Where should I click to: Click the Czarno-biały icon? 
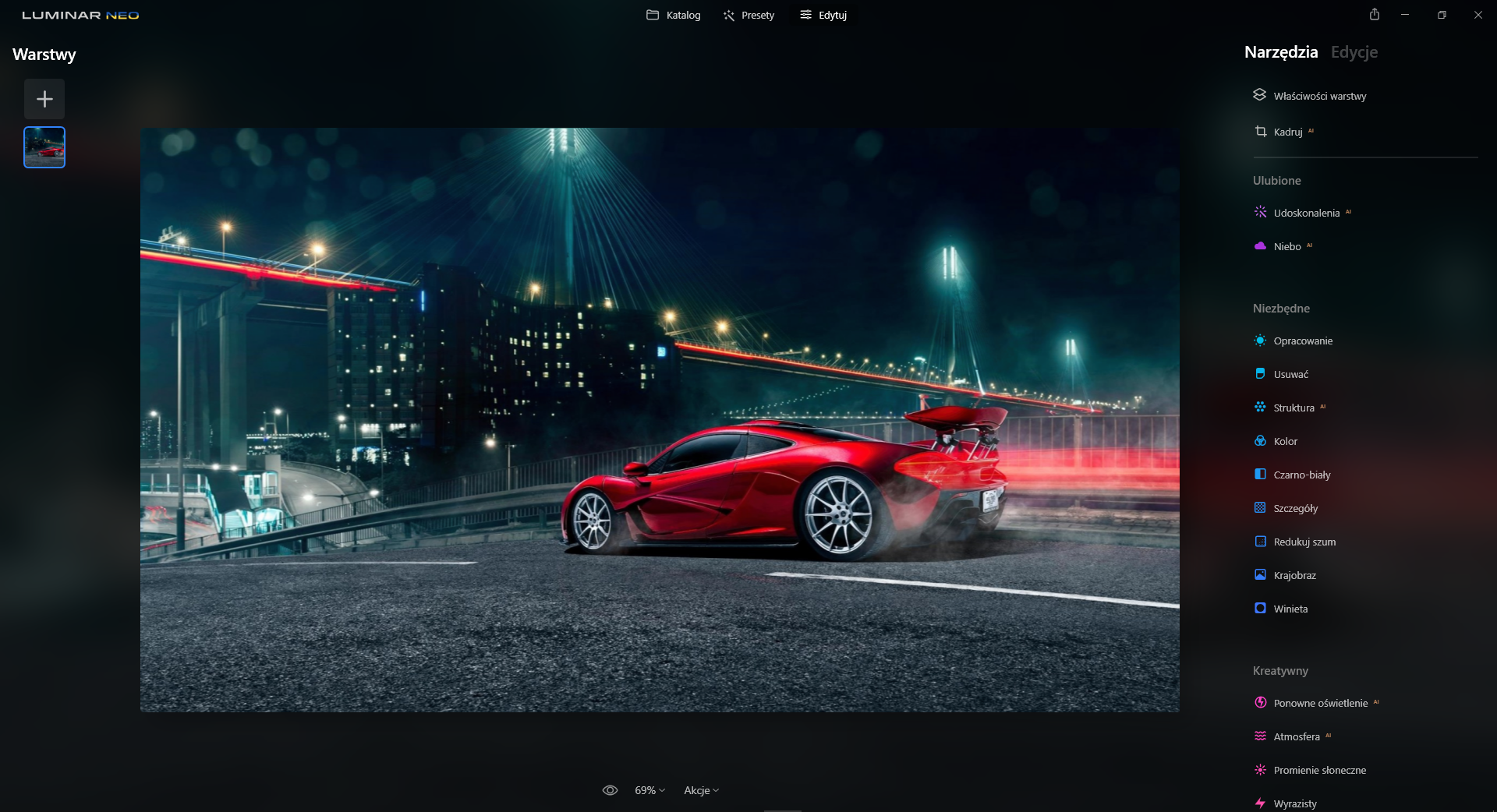[1260, 474]
